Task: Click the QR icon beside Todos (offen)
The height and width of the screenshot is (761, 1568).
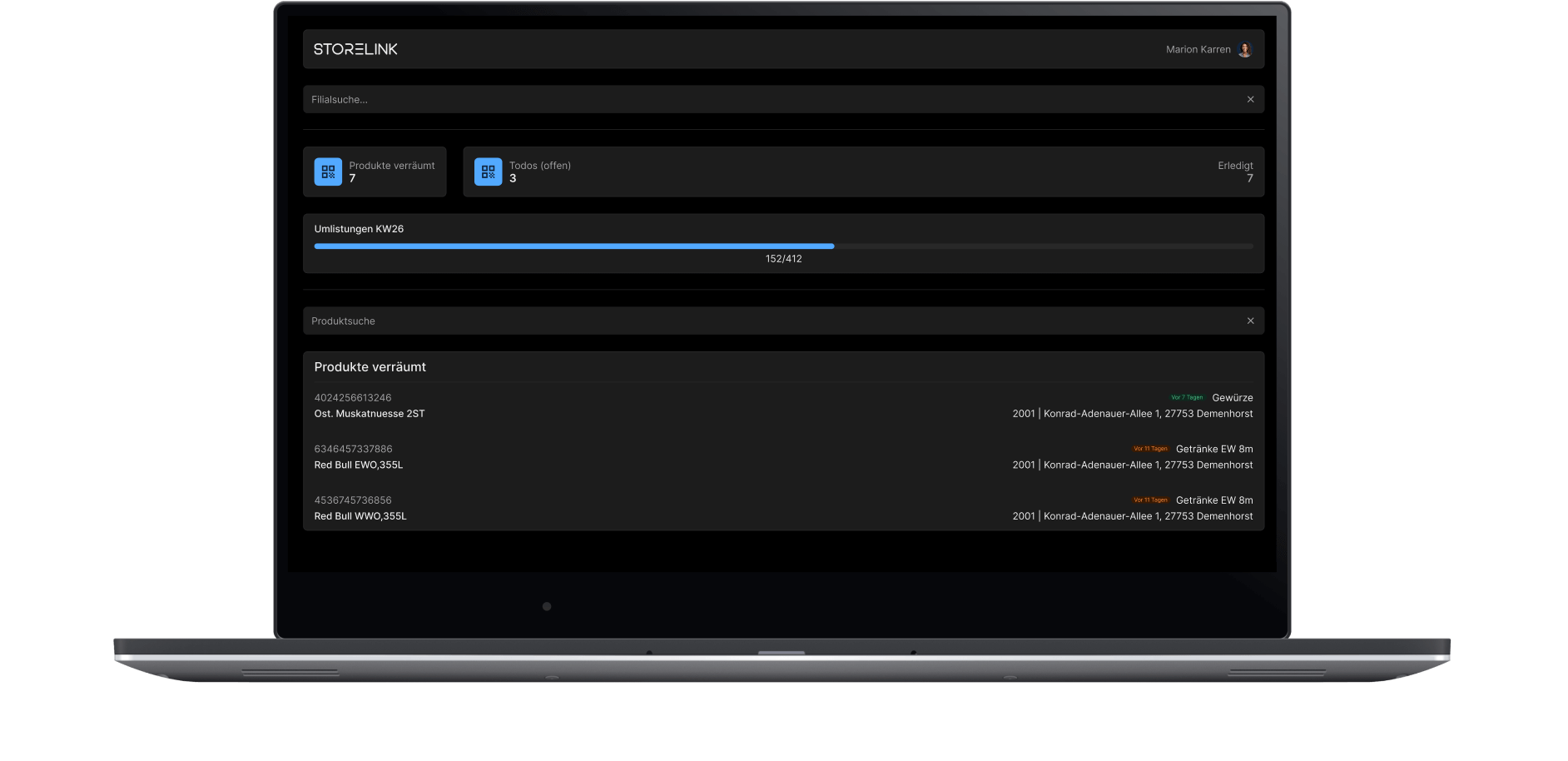Action: pos(488,172)
